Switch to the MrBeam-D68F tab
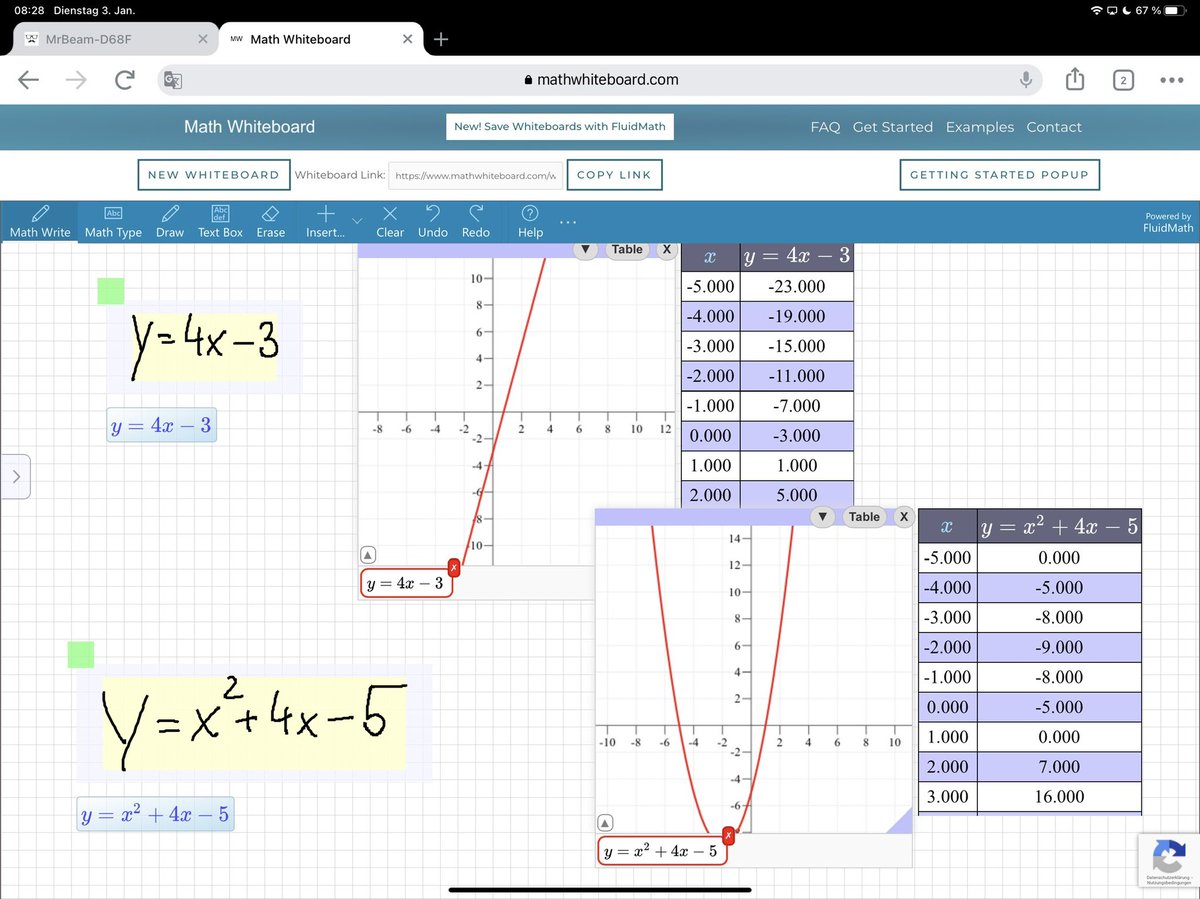 coord(89,39)
